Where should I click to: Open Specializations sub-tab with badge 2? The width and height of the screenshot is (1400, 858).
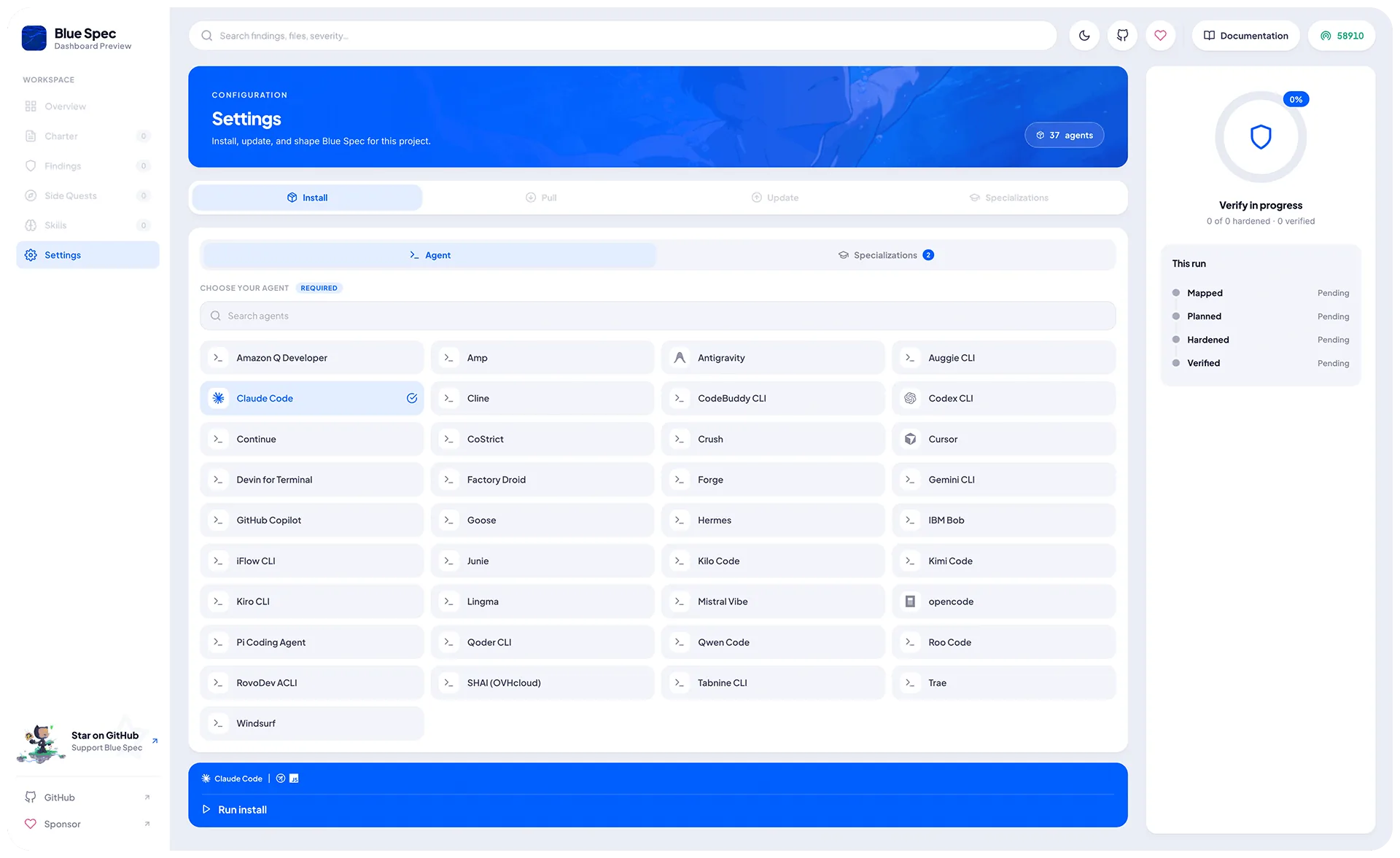886,255
